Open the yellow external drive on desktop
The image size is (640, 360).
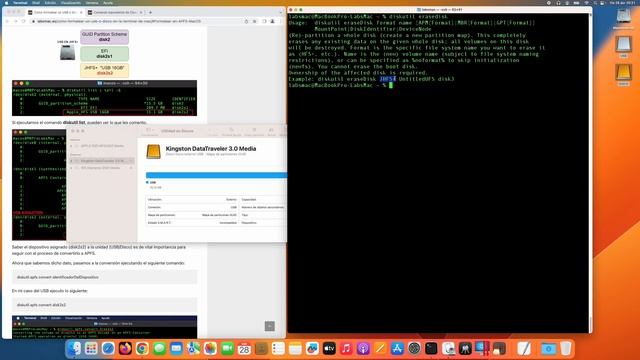point(623,72)
